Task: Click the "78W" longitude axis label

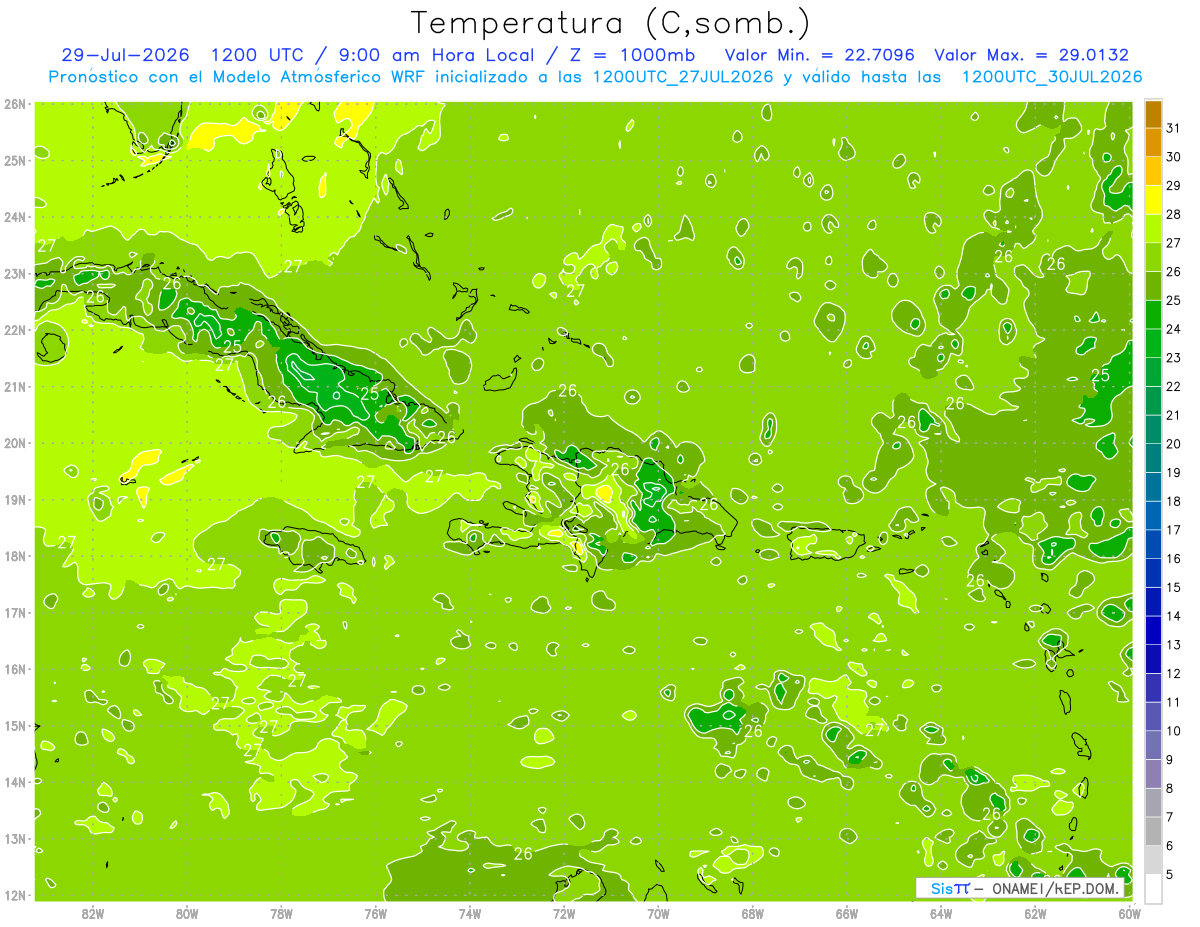Action: pos(281,913)
